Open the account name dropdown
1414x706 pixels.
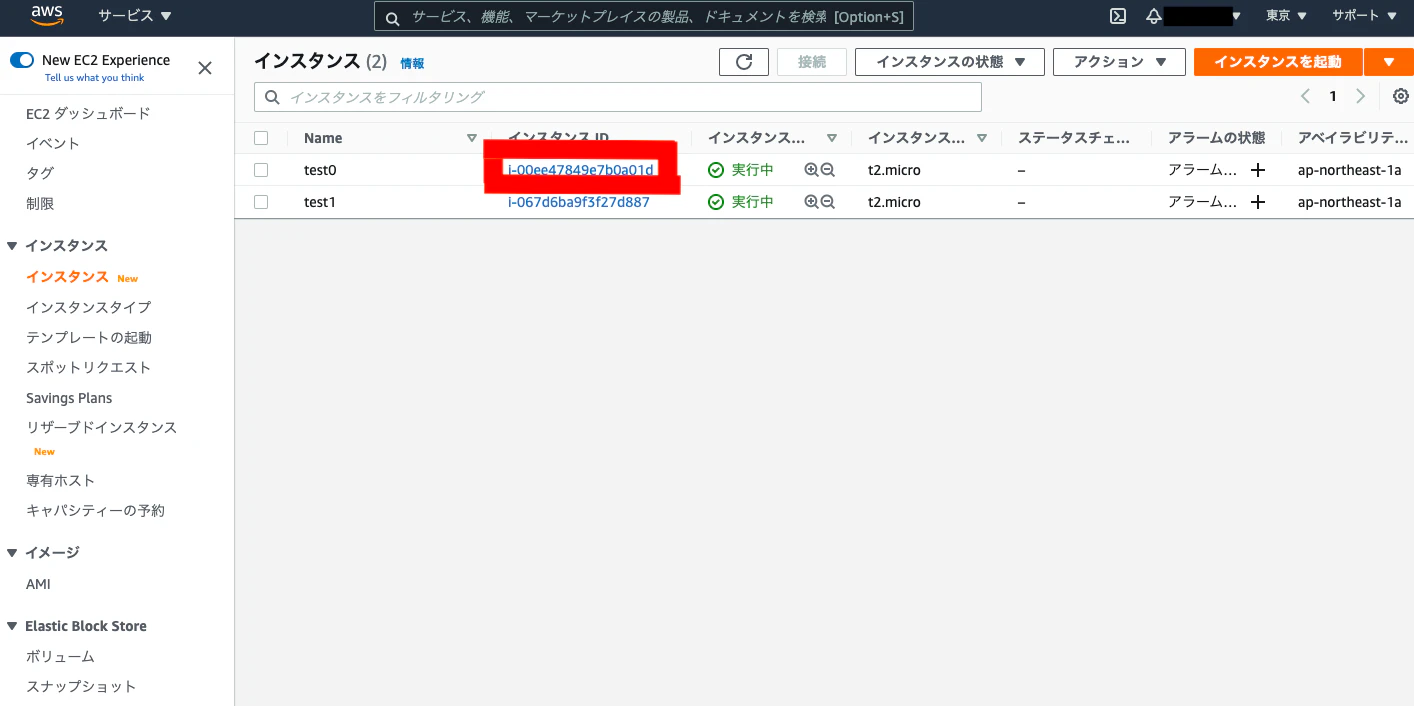1204,16
